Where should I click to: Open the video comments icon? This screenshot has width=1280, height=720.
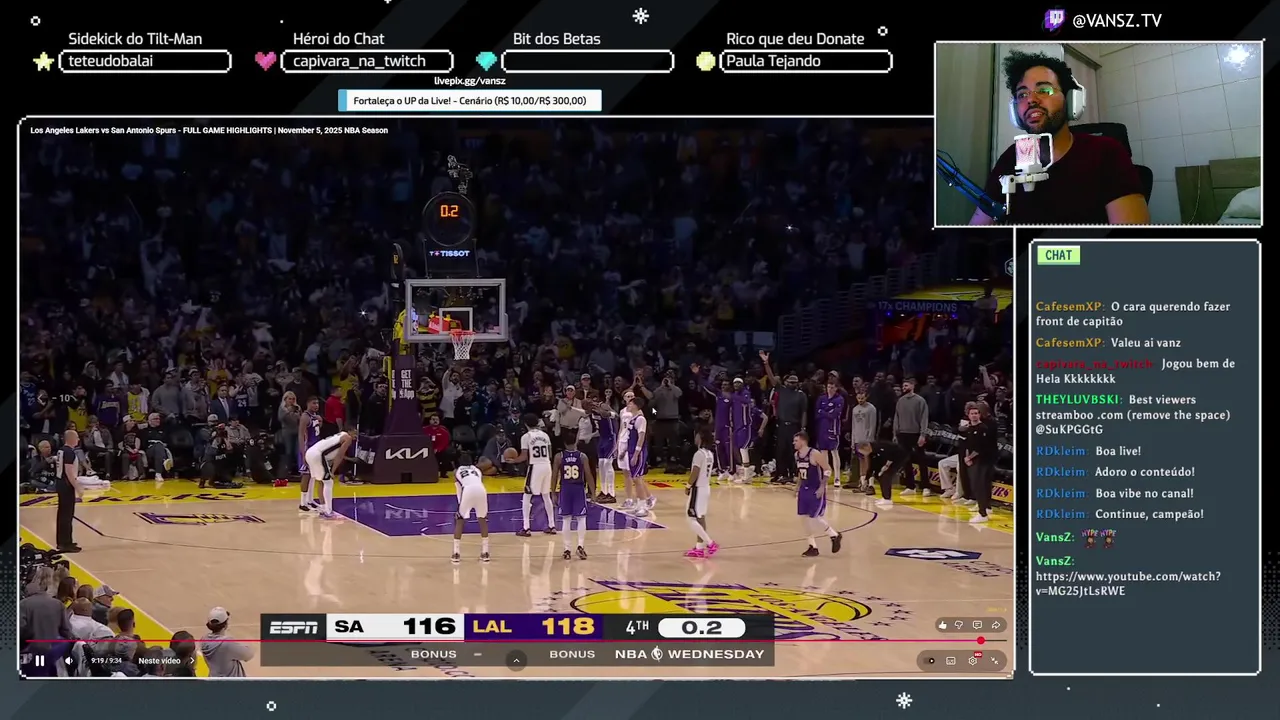pyautogui.click(x=977, y=625)
